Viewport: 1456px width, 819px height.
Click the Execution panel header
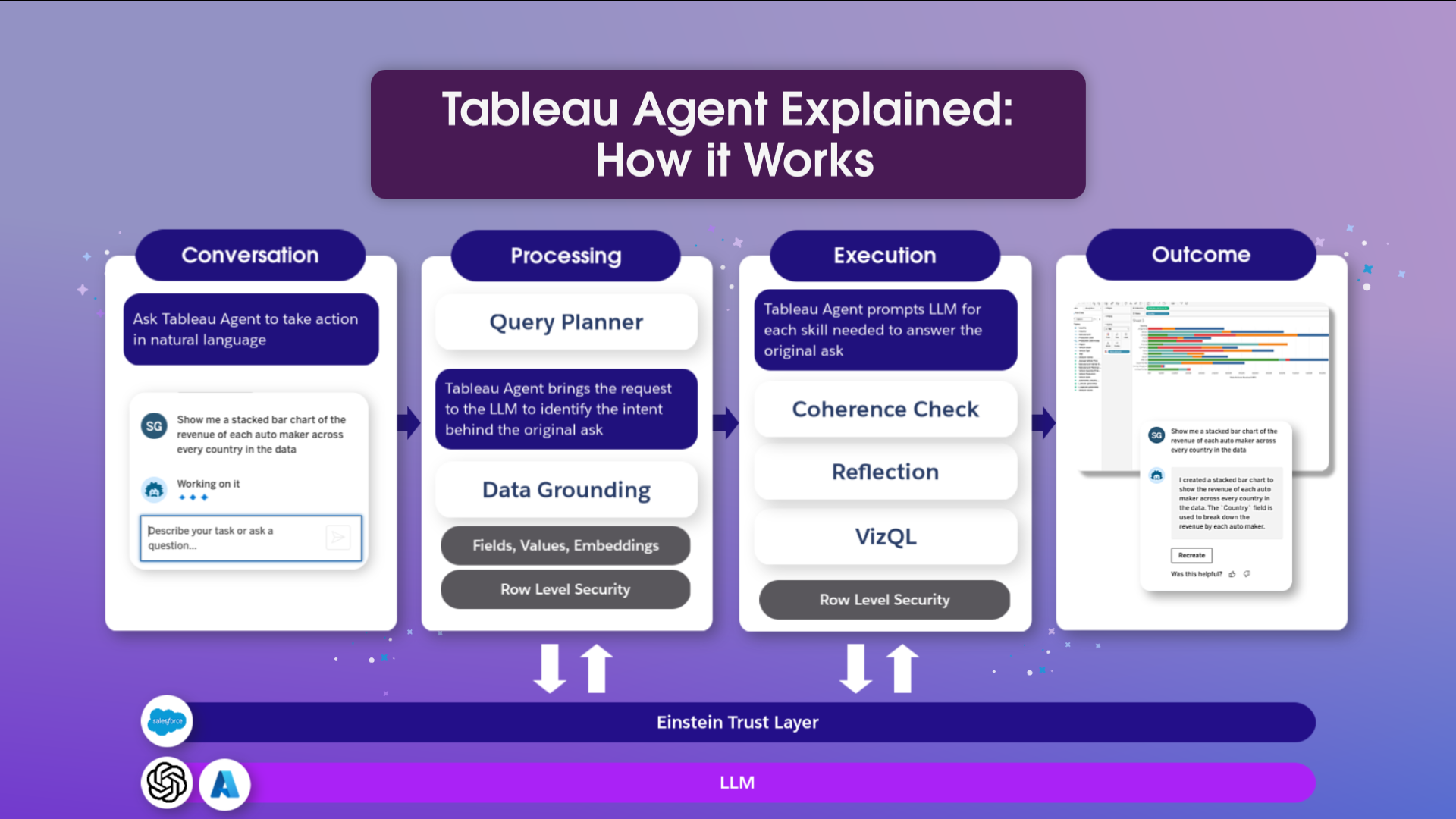click(x=884, y=256)
